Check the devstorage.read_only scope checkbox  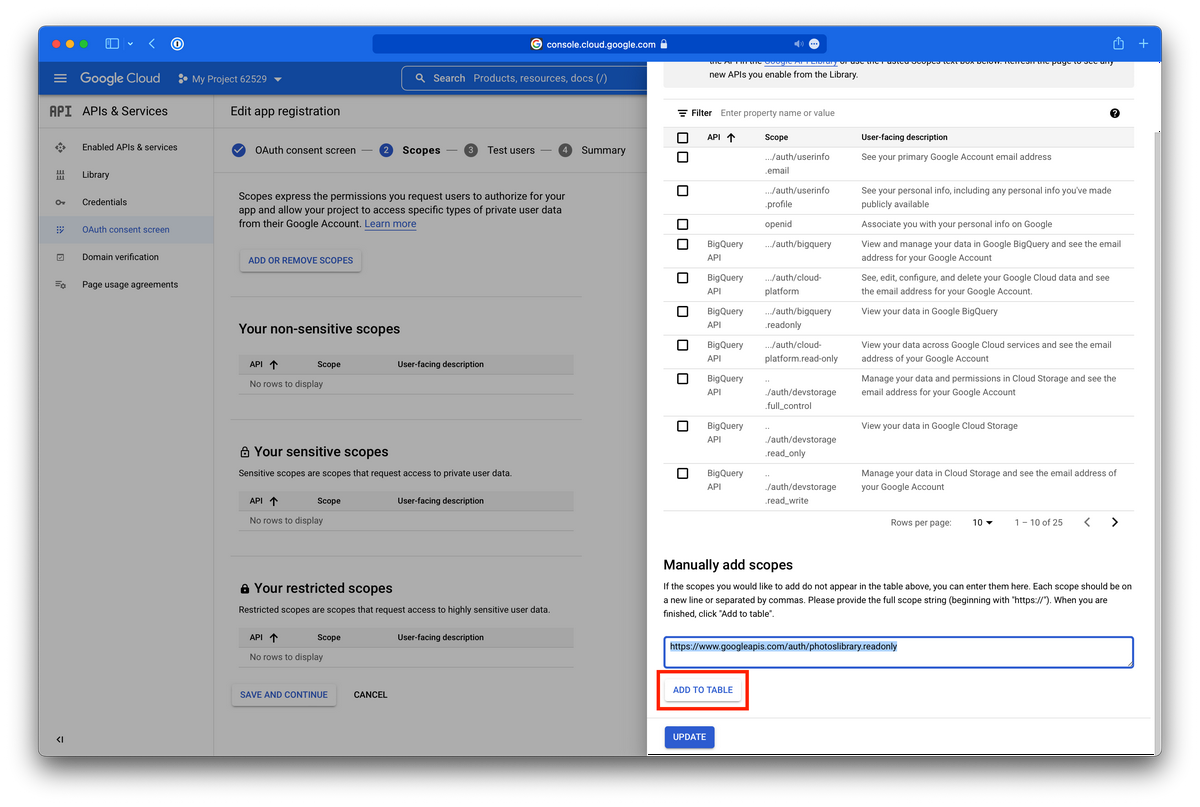coord(683,426)
